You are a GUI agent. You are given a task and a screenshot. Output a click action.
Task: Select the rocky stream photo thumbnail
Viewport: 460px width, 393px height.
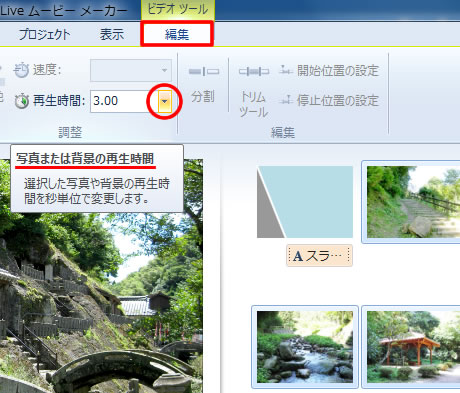click(x=305, y=347)
